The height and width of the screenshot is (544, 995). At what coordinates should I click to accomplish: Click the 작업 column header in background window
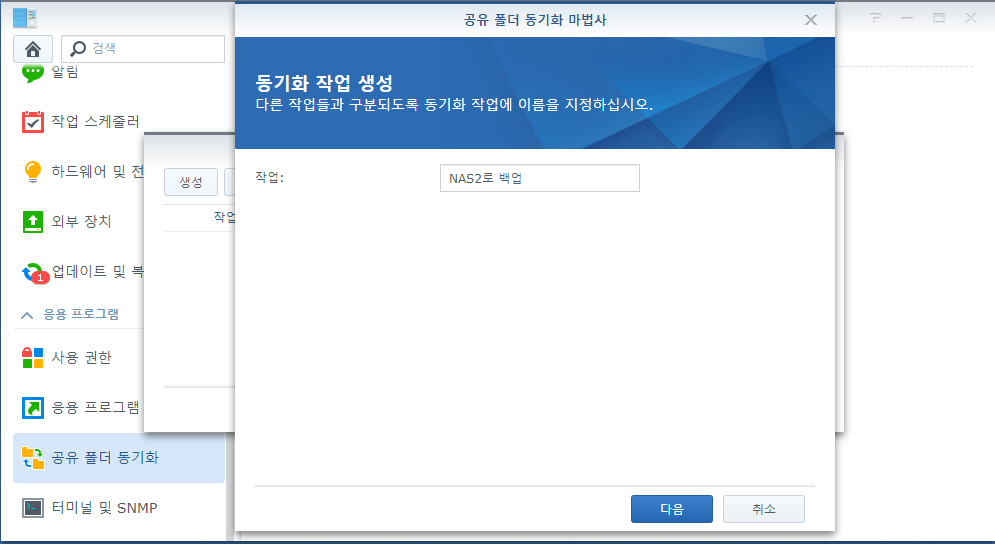(x=224, y=217)
